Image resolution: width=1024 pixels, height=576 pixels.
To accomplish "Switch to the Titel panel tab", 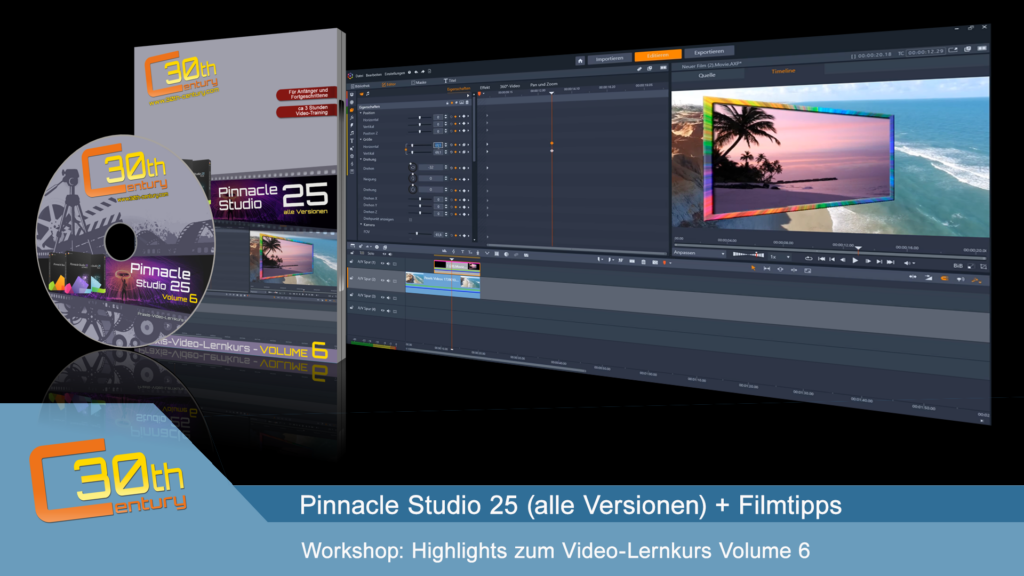I will (x=450, y=81).
